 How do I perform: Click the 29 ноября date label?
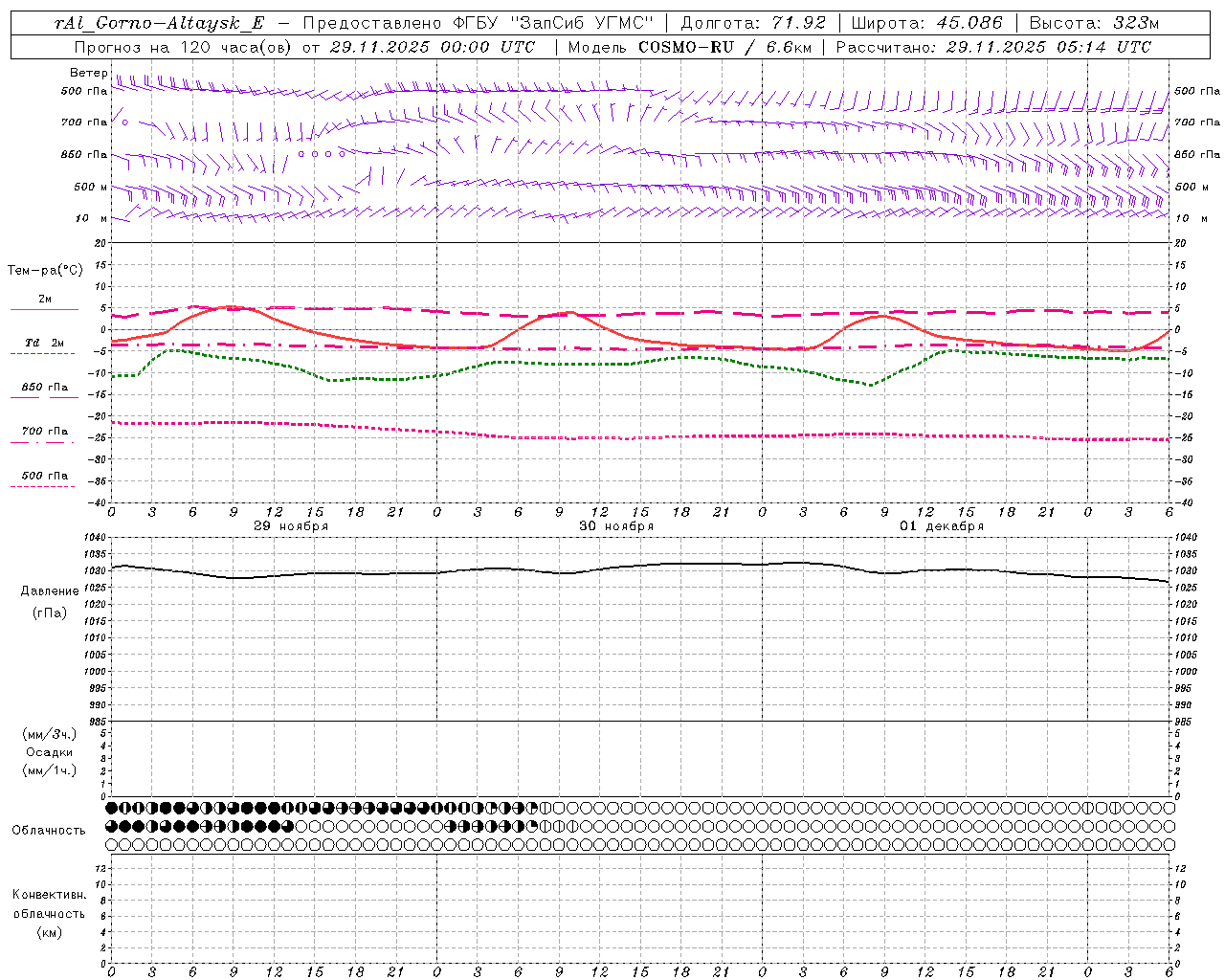click(x=291, y=526)
